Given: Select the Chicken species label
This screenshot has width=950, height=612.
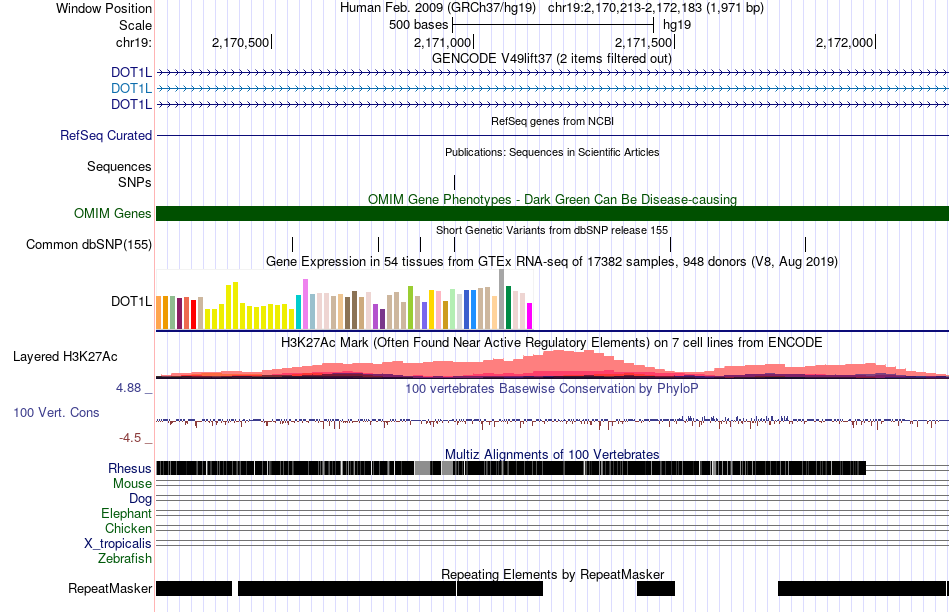Looking at the screenshot, I should pyautogui.click(x=128, y=528).
